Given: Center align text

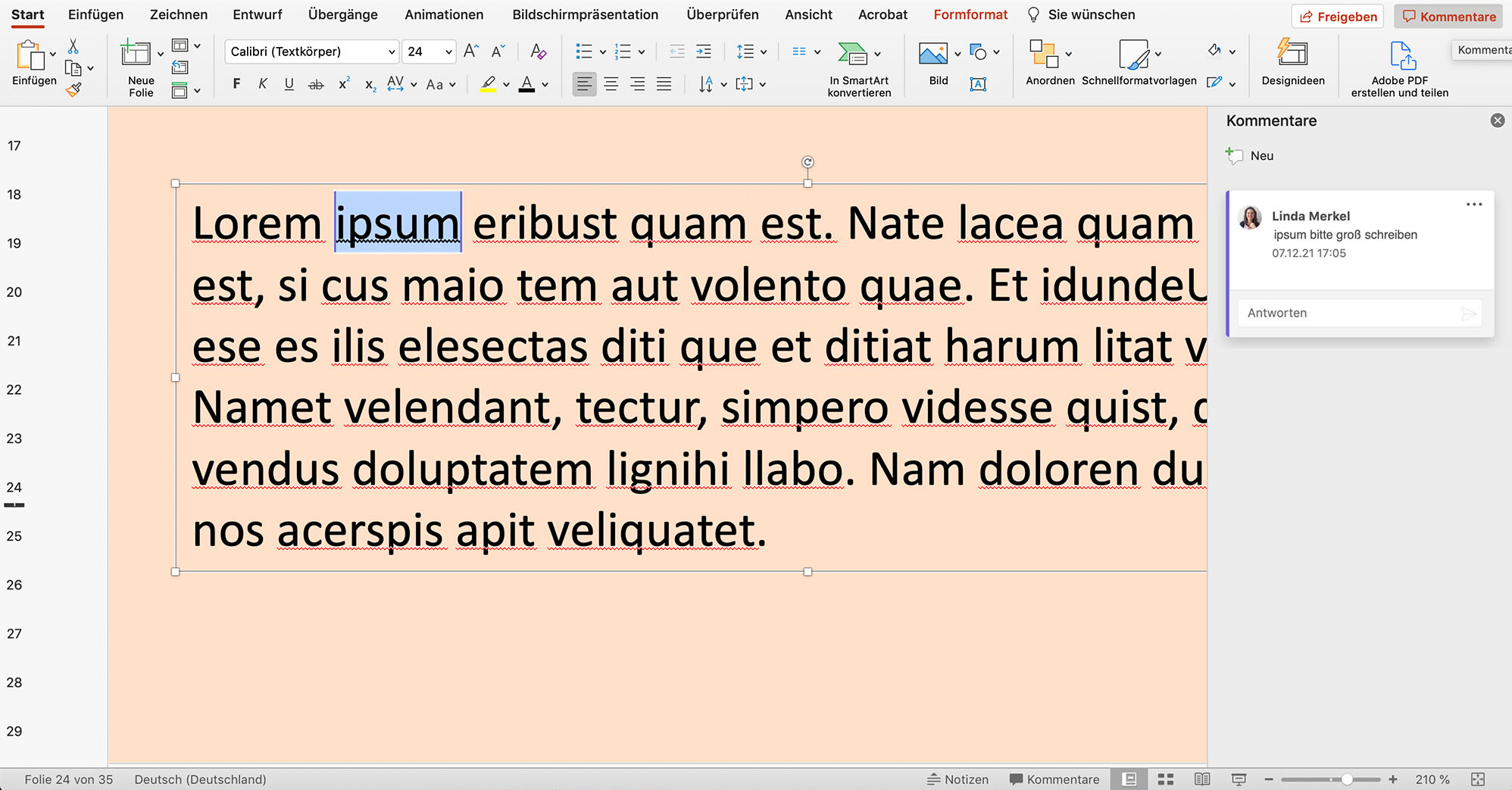Looking at the screenshot, I should [611, 84].
